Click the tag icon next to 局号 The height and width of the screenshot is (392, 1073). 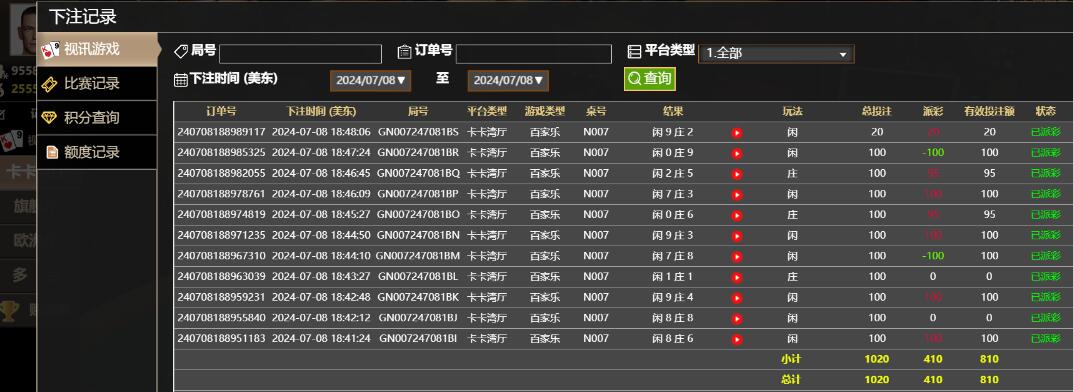(181, 51)
